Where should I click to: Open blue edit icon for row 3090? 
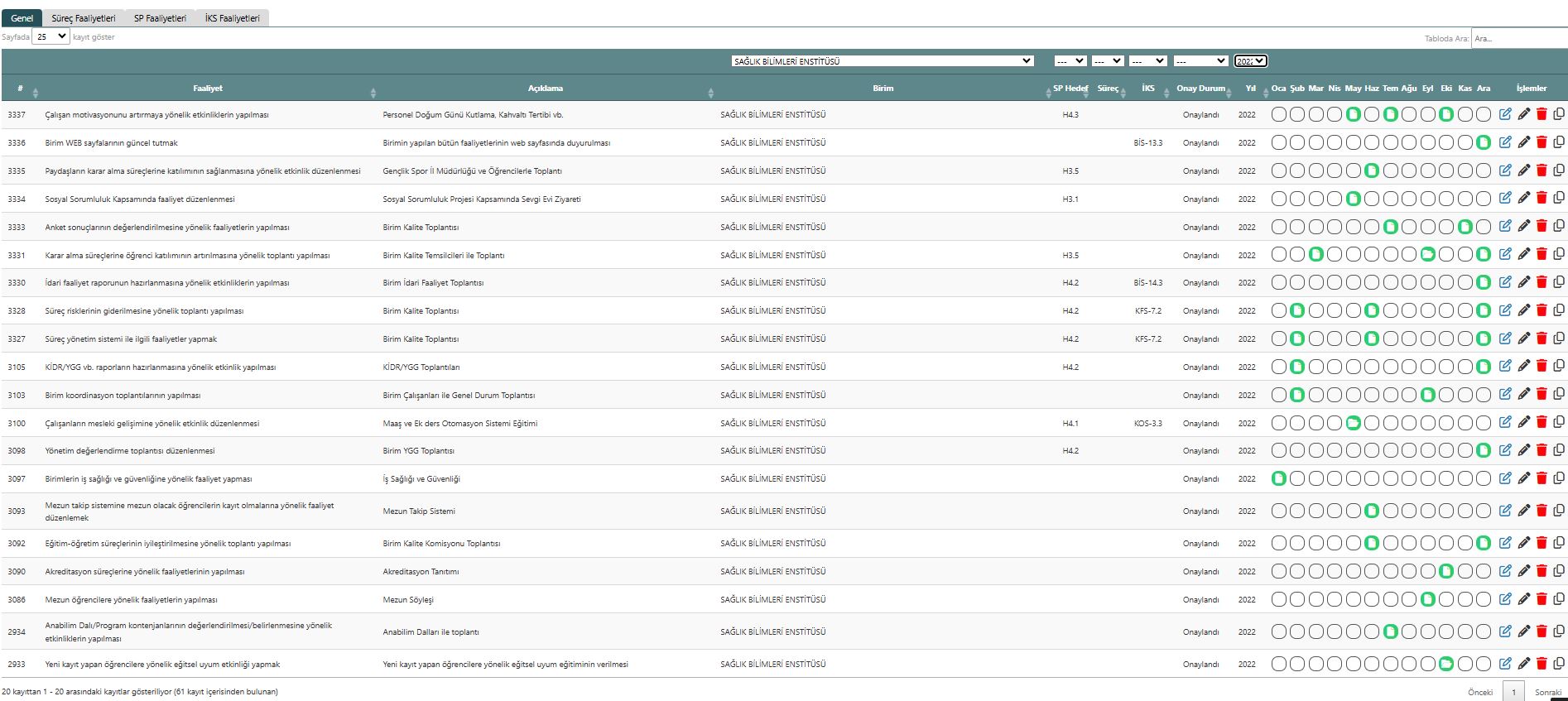[1505, 571]
